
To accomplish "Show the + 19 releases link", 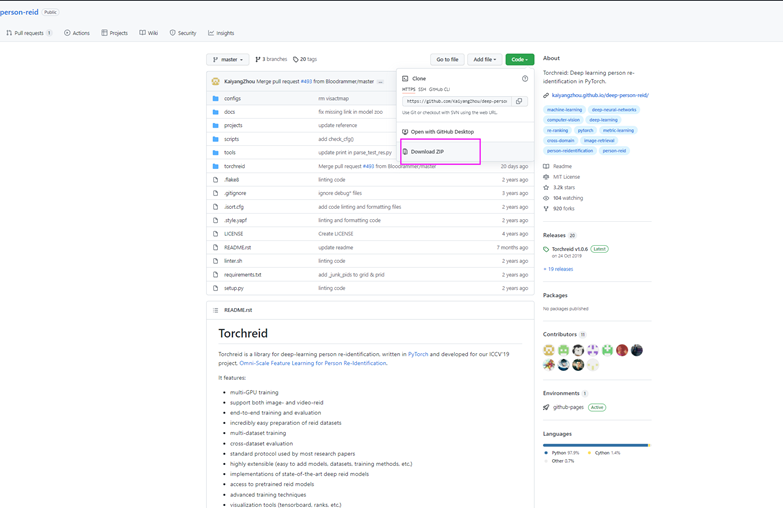I will (558, 269).
